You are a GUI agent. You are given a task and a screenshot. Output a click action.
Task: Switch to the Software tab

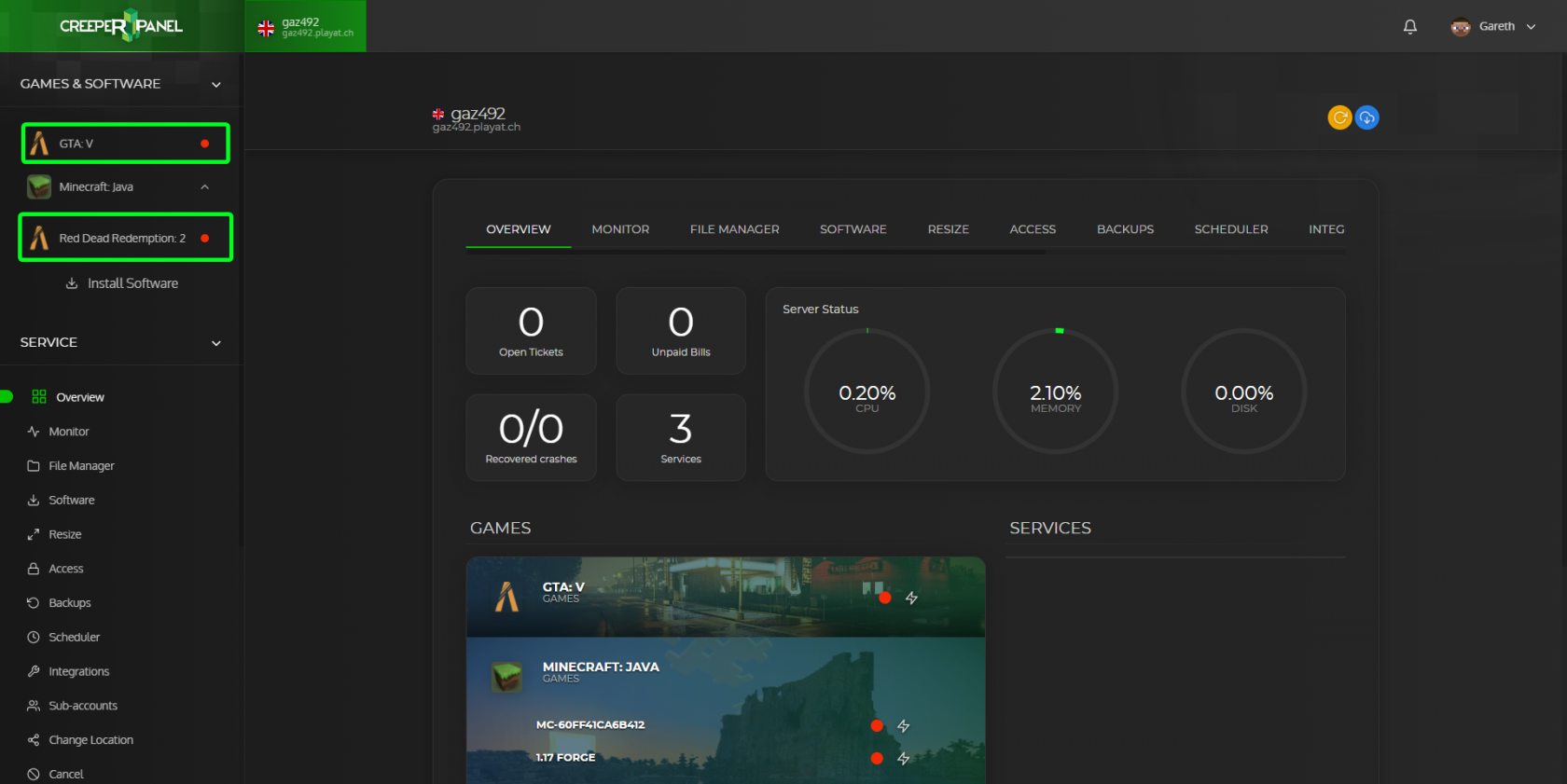click(853, 229)
